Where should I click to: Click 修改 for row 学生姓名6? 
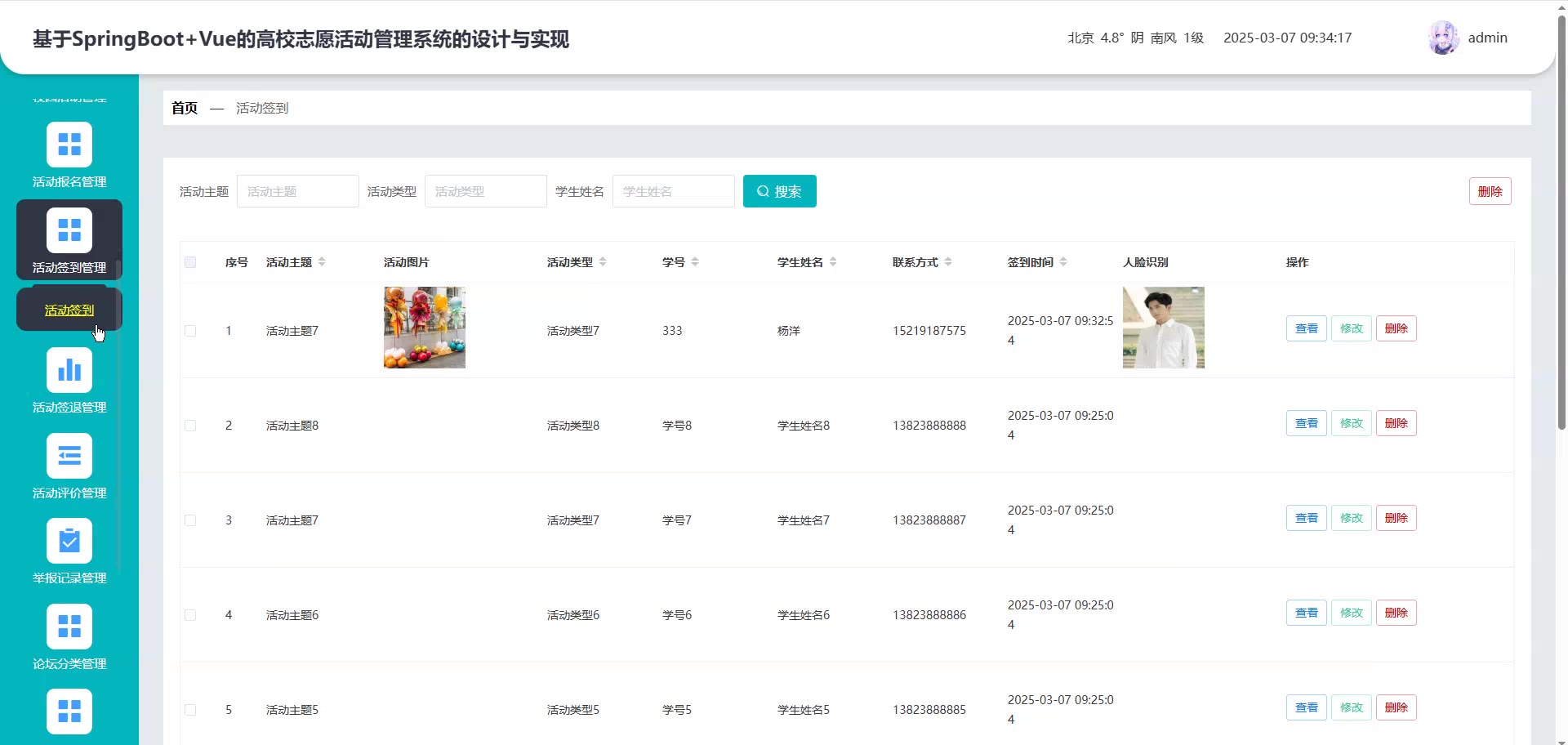pos(1351,613)
